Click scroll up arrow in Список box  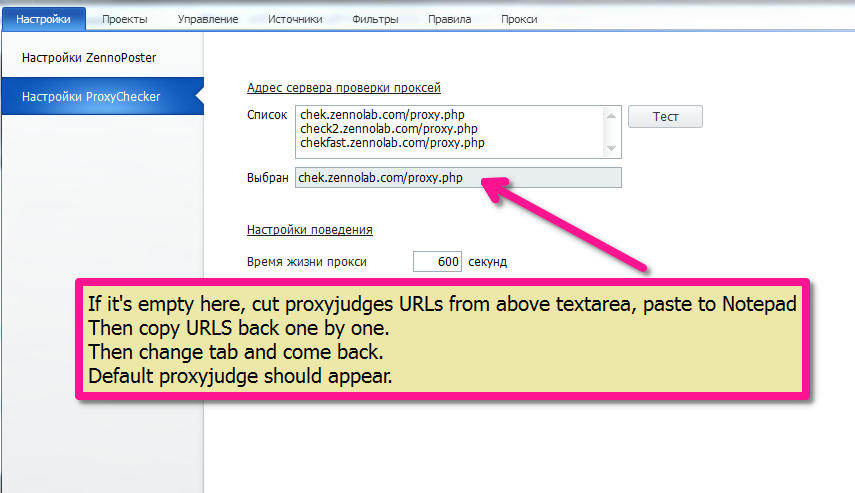tap(611, 116)
